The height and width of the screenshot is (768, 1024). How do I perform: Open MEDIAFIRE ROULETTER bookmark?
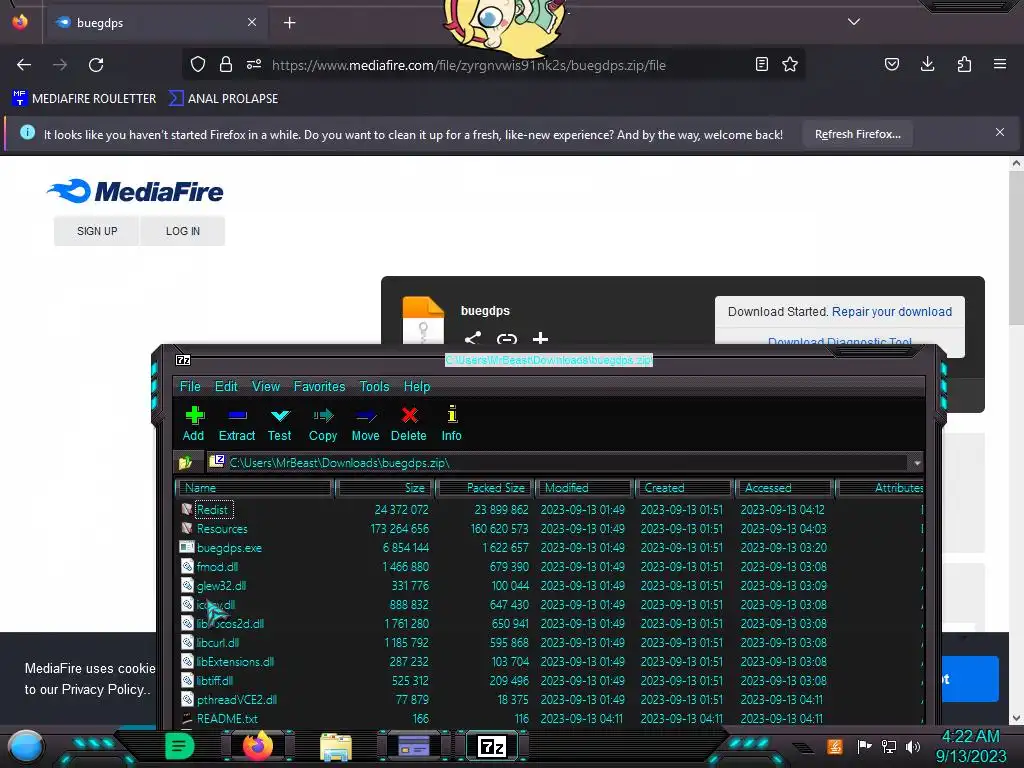point(84,99)
